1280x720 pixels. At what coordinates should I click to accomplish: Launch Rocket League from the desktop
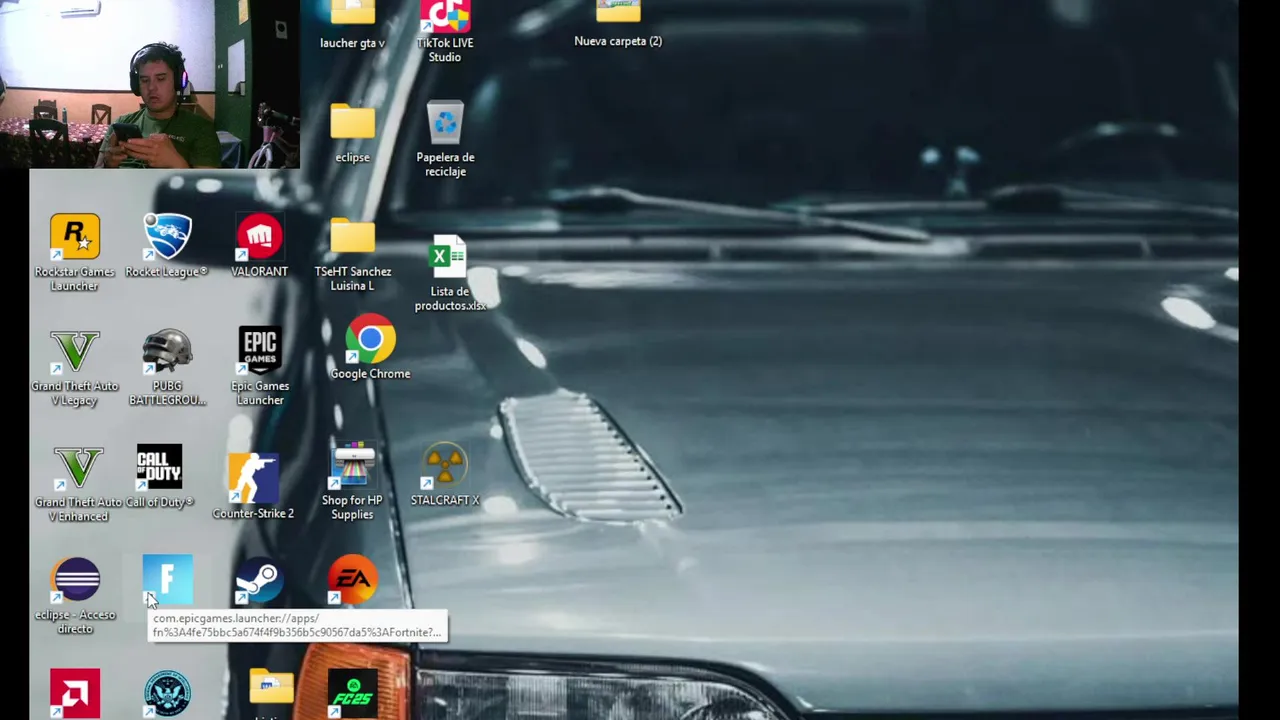pos(167,238)
